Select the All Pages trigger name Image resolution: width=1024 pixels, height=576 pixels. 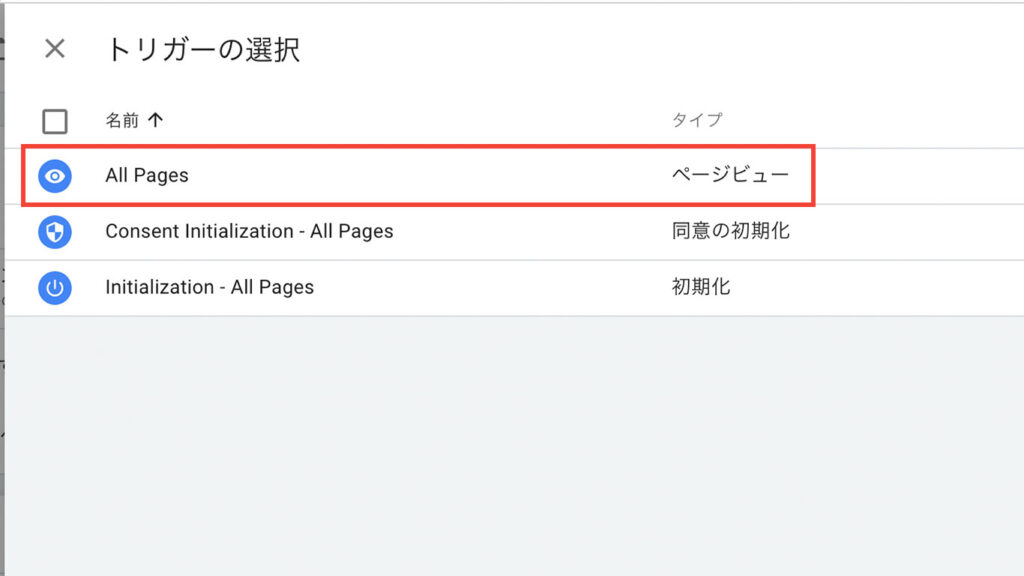[147, 176]
